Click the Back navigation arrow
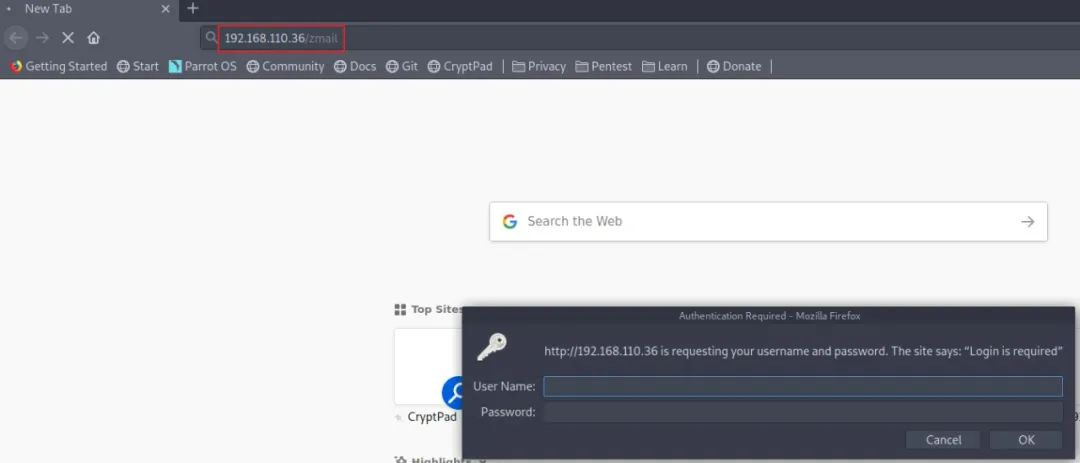 click(17, 38)
